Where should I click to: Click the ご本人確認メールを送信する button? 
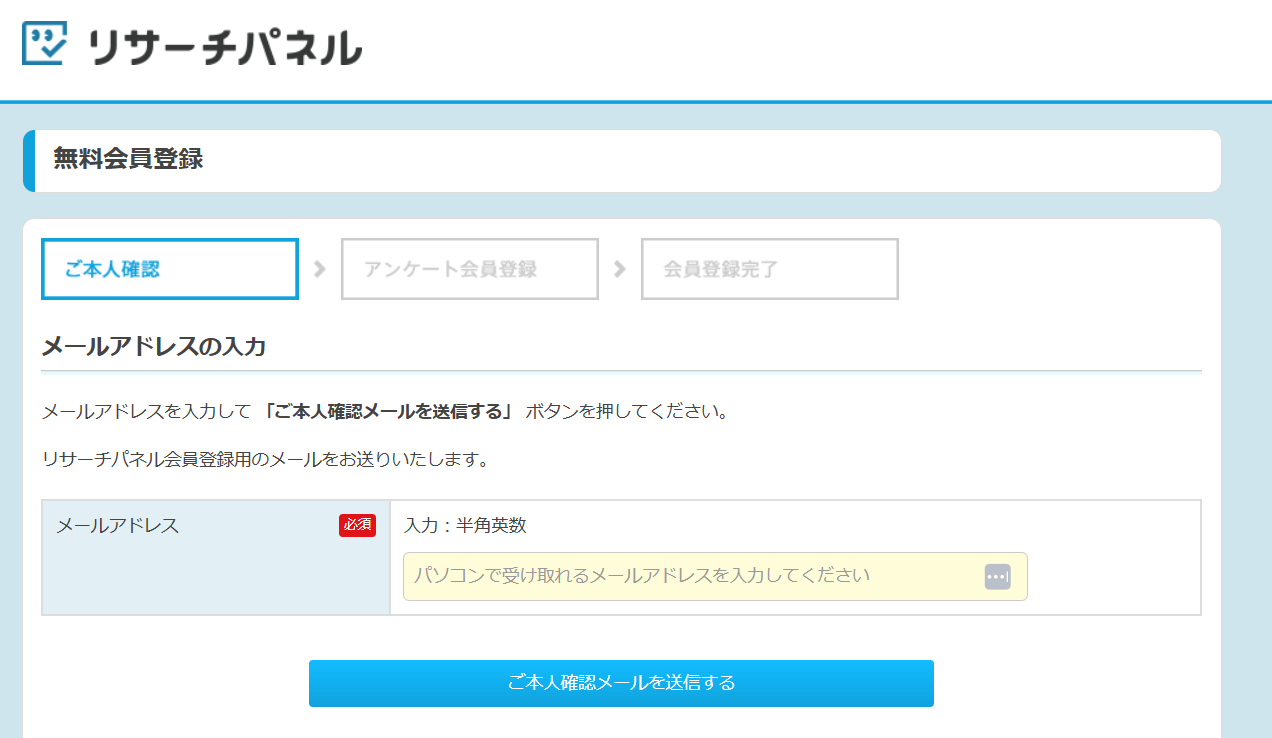coord(621,683)
